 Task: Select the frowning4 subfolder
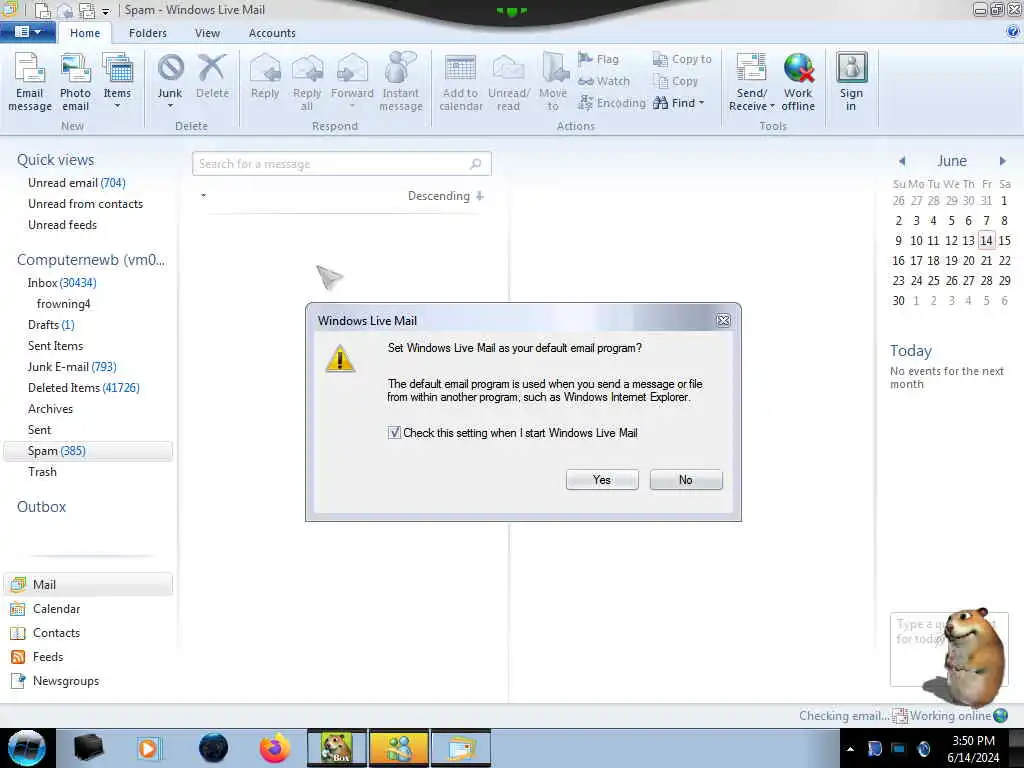[63, 304]
